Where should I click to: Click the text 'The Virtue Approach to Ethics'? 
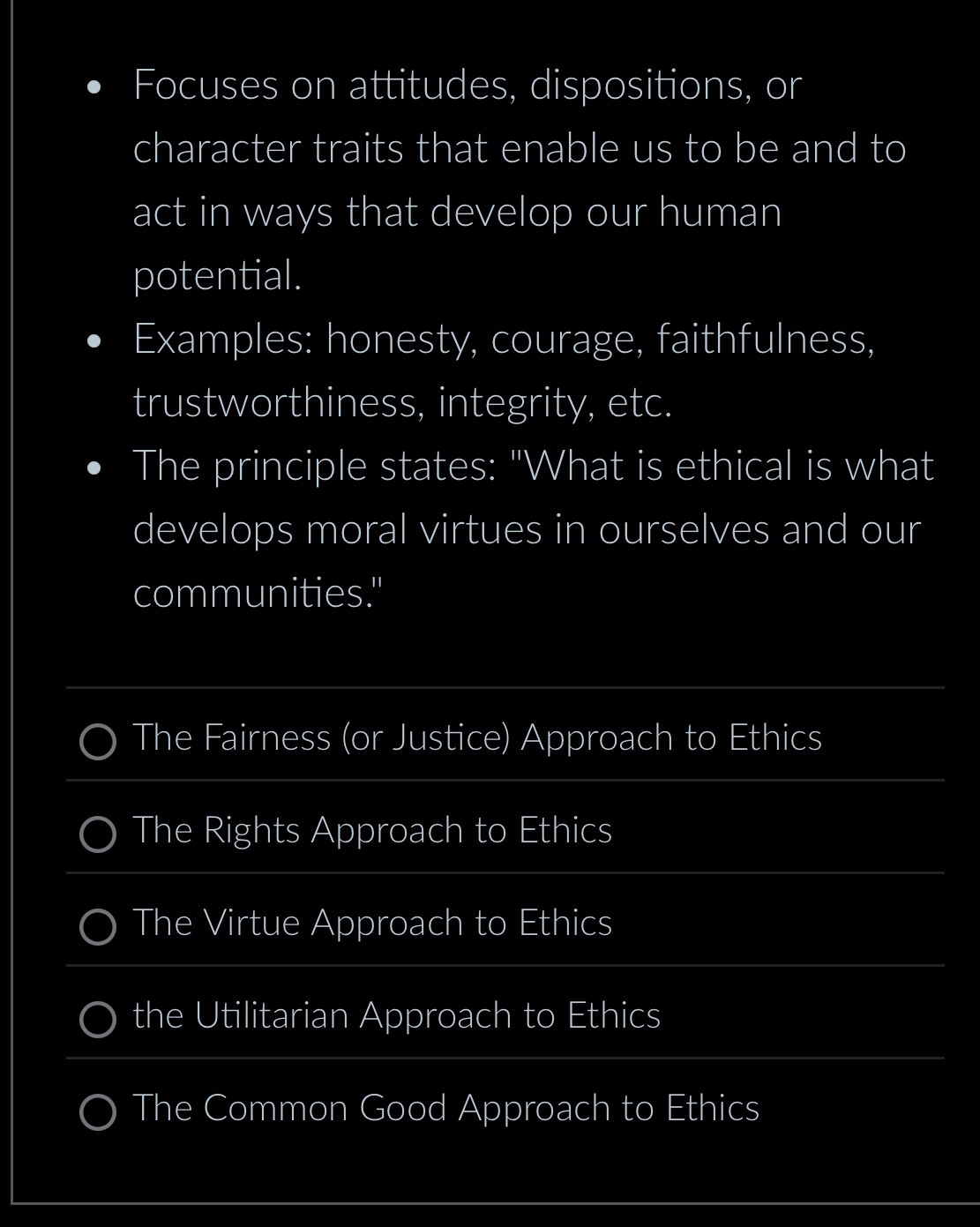click(x=372, y=923)
